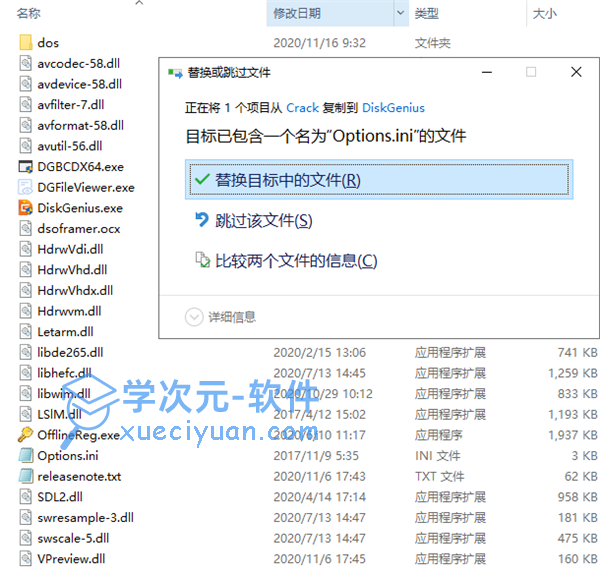Select the libwim.dll file icon
600x575 pixels.
tap(26, 394)
